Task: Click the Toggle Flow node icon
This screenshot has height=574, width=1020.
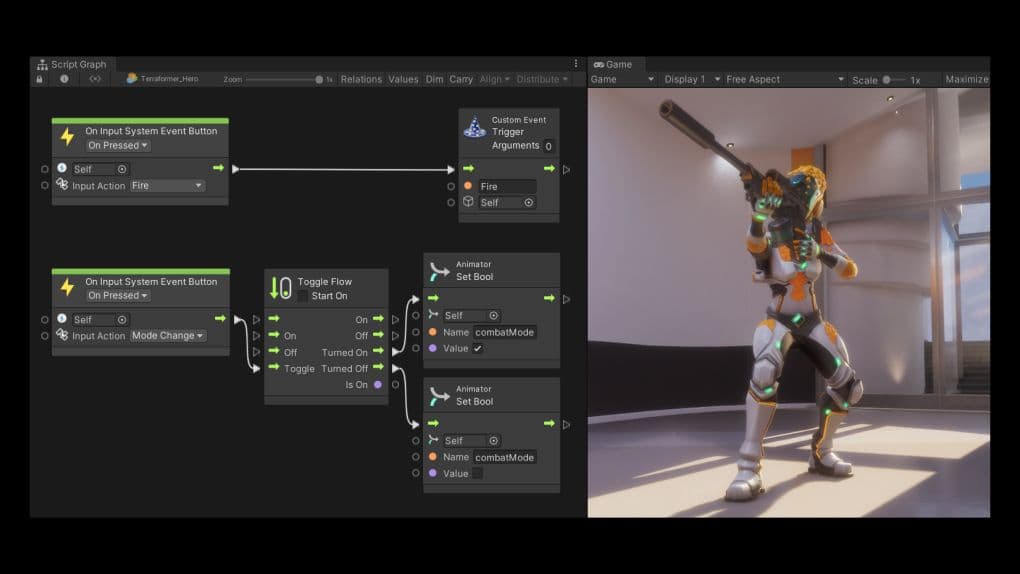Action: (281, 289)
